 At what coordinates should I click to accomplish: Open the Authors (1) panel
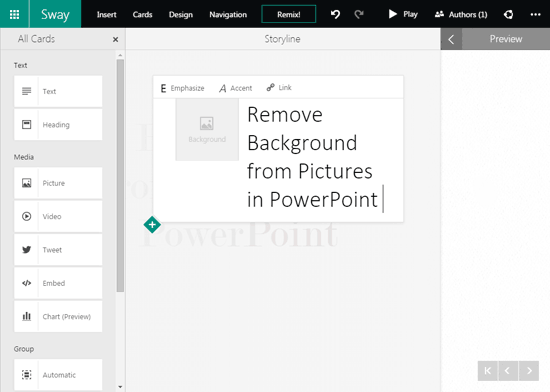[461, 15]
